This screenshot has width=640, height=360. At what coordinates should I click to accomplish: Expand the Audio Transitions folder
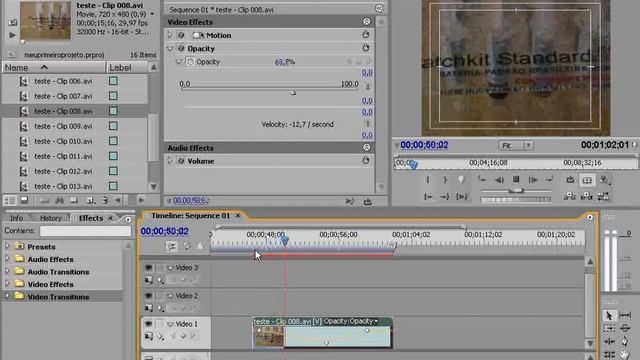coord(7,271)
